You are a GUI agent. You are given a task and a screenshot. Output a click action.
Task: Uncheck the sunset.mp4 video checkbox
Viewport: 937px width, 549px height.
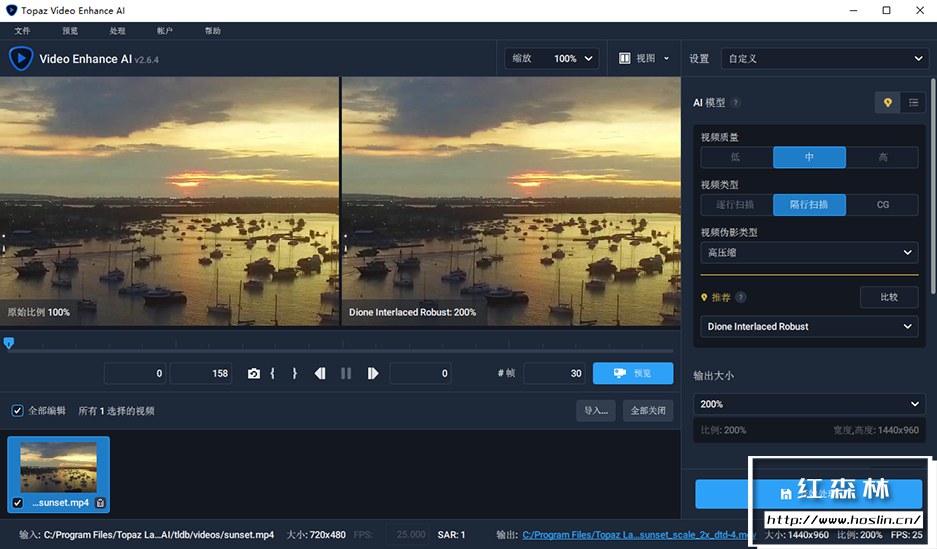(x=17, y=502)
